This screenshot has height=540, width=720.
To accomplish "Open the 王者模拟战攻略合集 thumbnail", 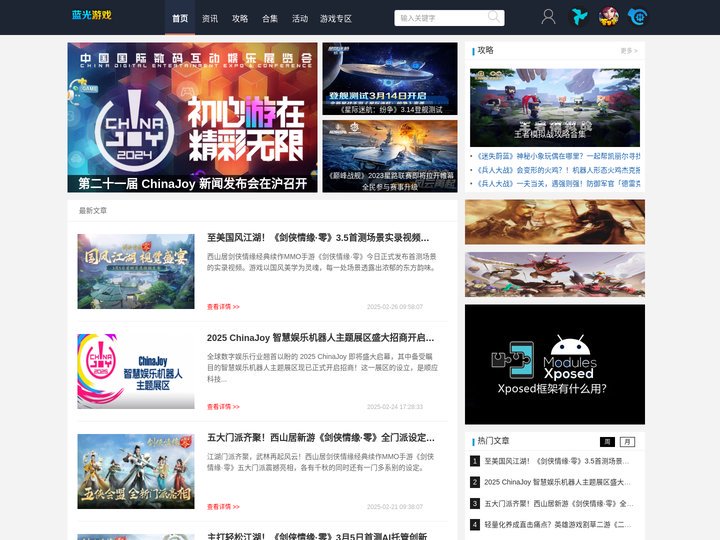I will coord(555,108).
